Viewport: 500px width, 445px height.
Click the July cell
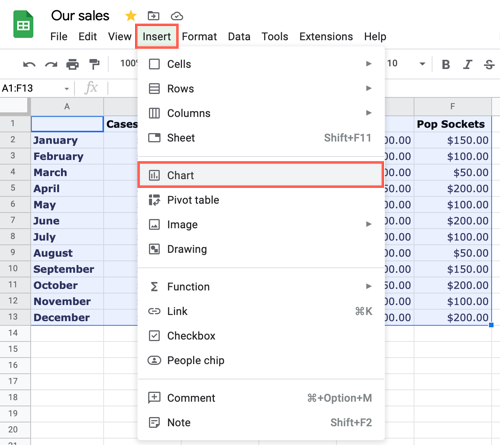[67, 237]
